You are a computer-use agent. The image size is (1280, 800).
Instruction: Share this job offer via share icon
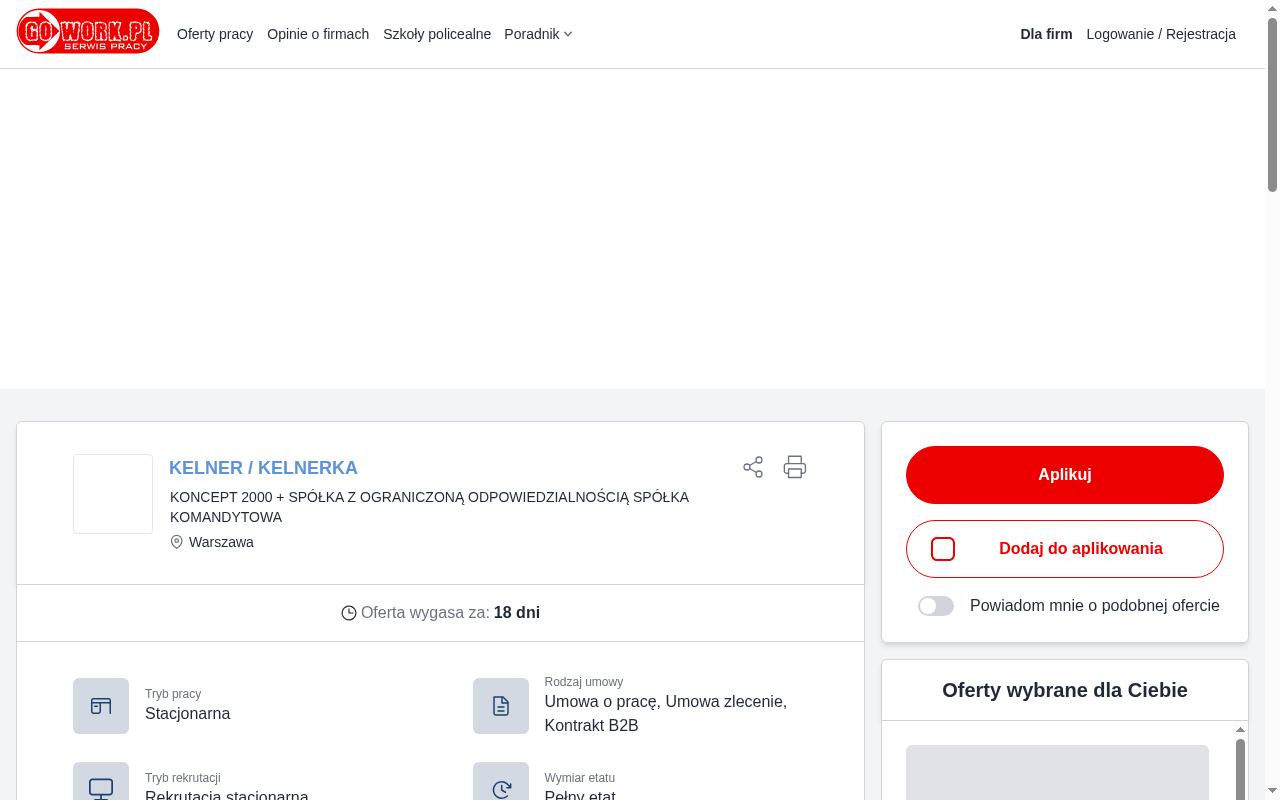pos(753,467)
